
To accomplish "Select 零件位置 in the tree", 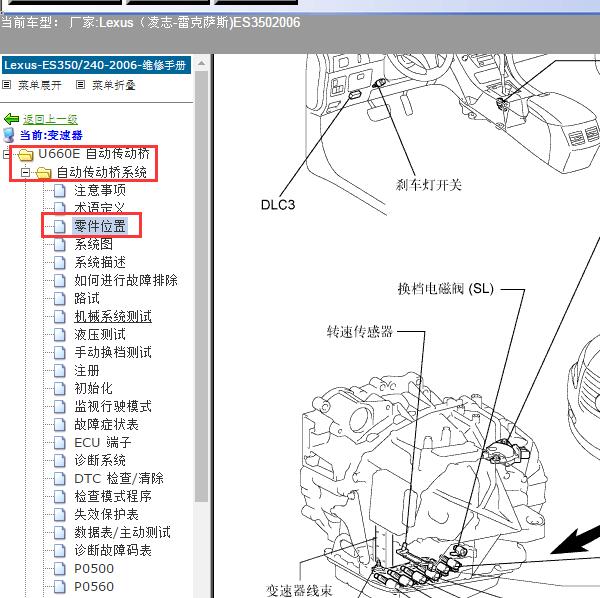I will (x=100, y=226).
